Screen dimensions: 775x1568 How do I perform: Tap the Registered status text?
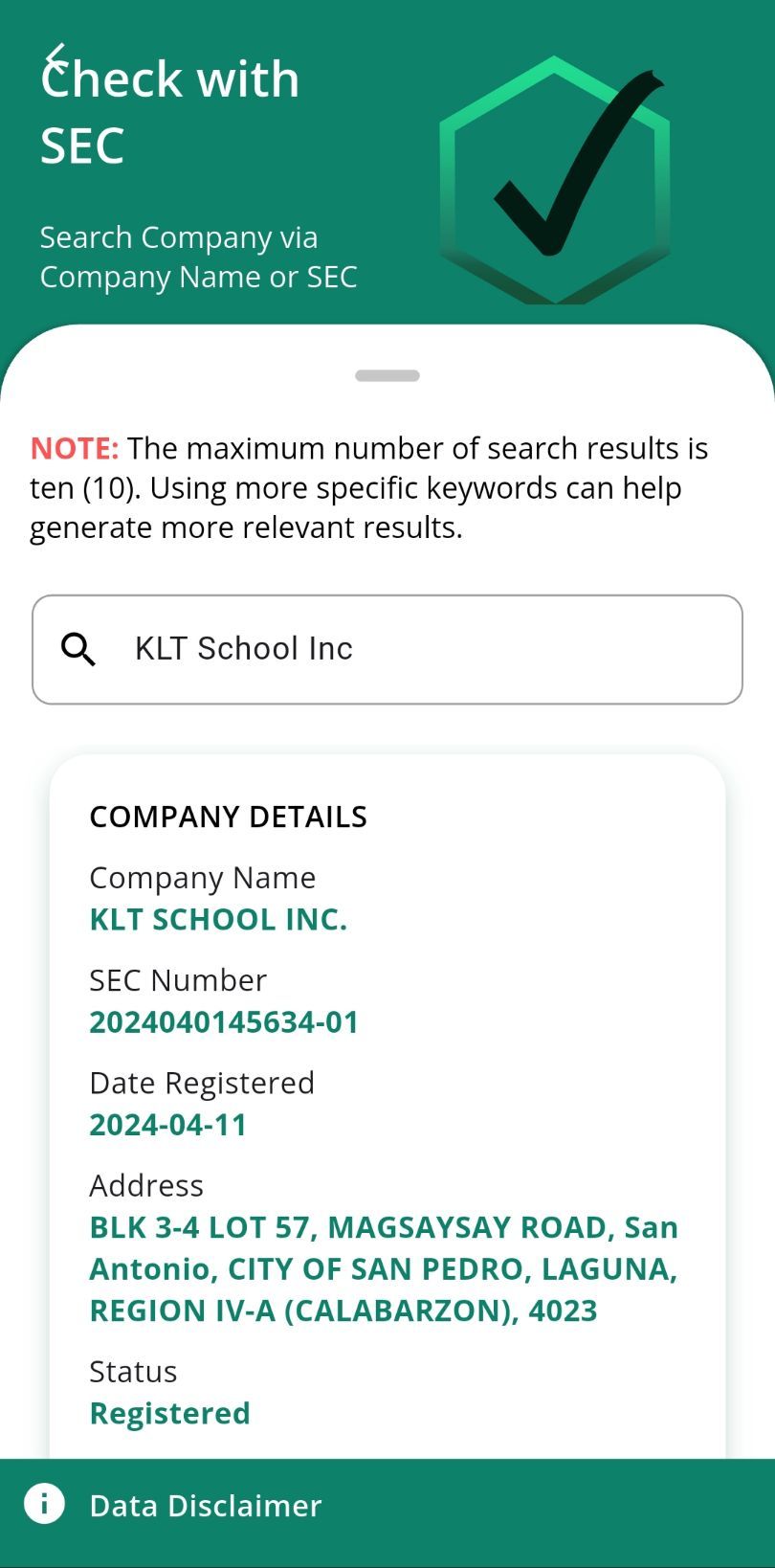tap(169, 1412)
